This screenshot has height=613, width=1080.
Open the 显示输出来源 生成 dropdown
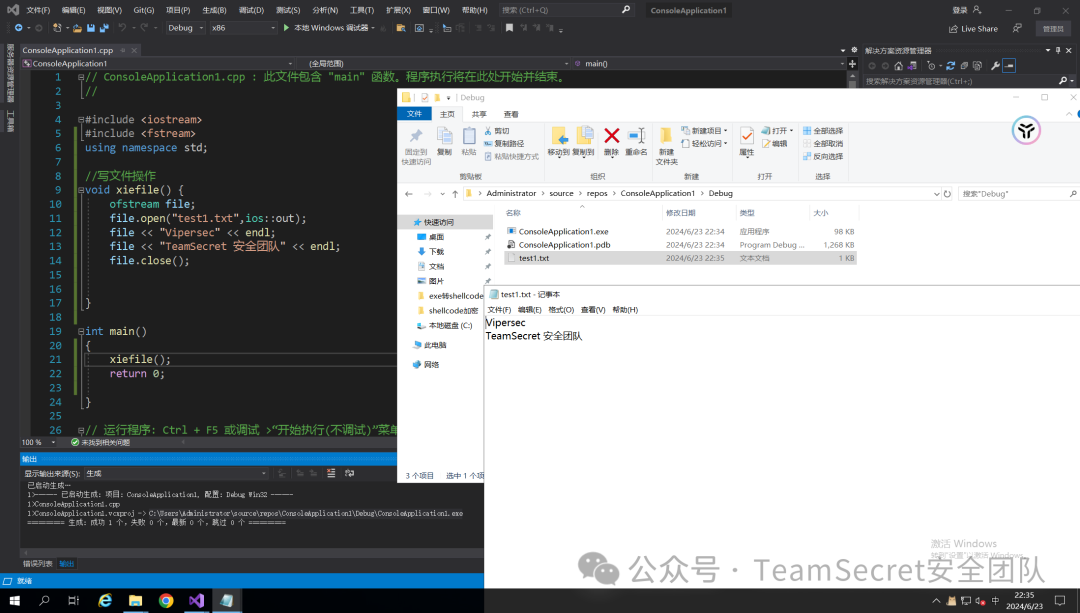[x=176, y=474]
